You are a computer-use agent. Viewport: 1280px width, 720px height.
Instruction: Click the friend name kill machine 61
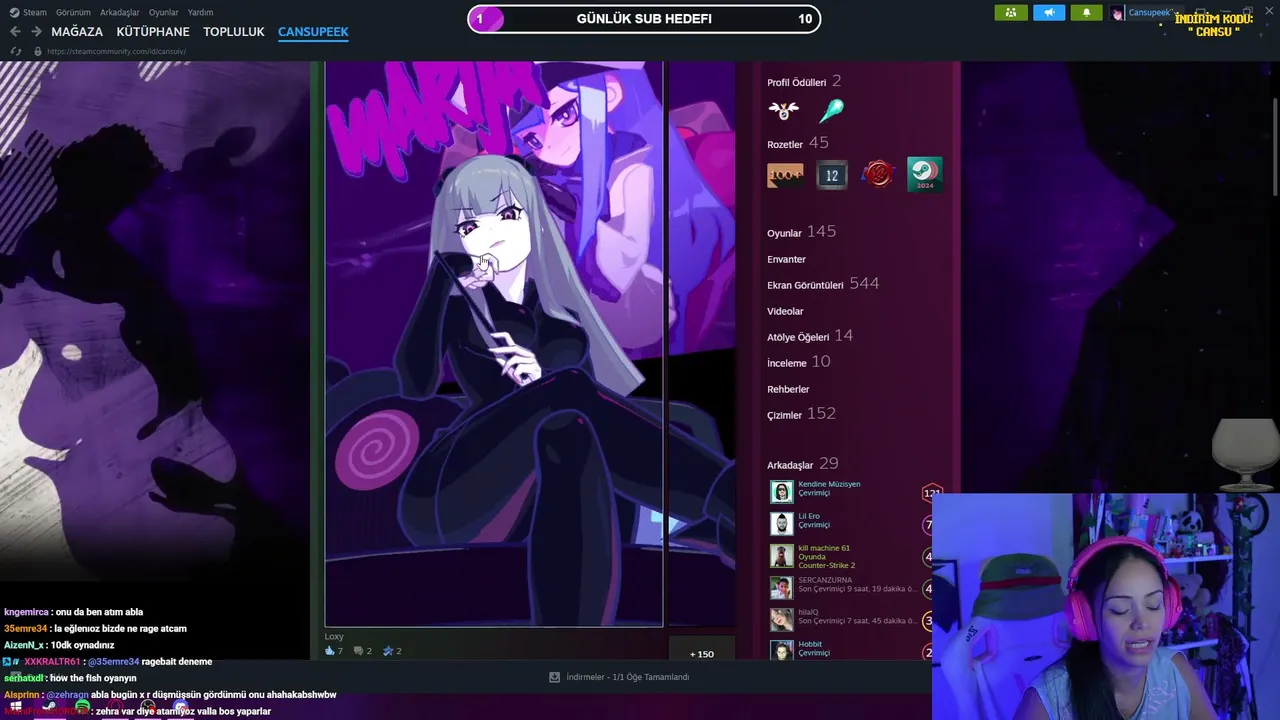(x=824, y=548)
